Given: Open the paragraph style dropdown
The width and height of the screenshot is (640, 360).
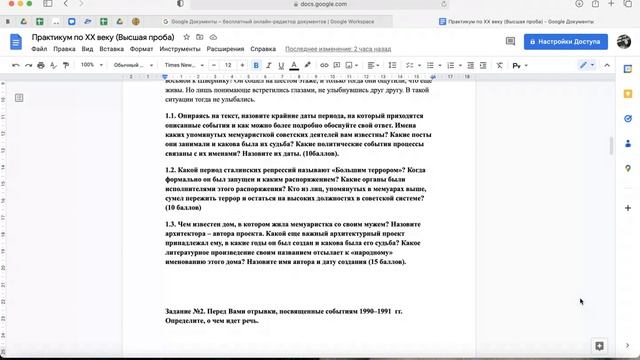Looking at the screenshot, I should 133,65.
